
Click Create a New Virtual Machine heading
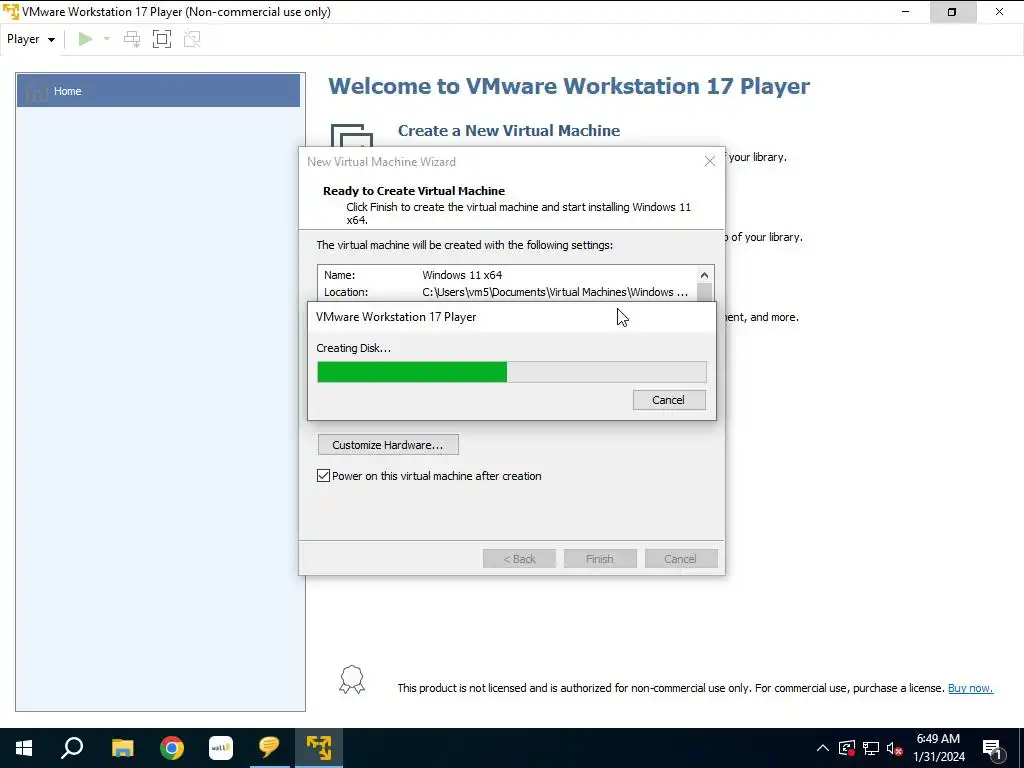click(509, 131)
